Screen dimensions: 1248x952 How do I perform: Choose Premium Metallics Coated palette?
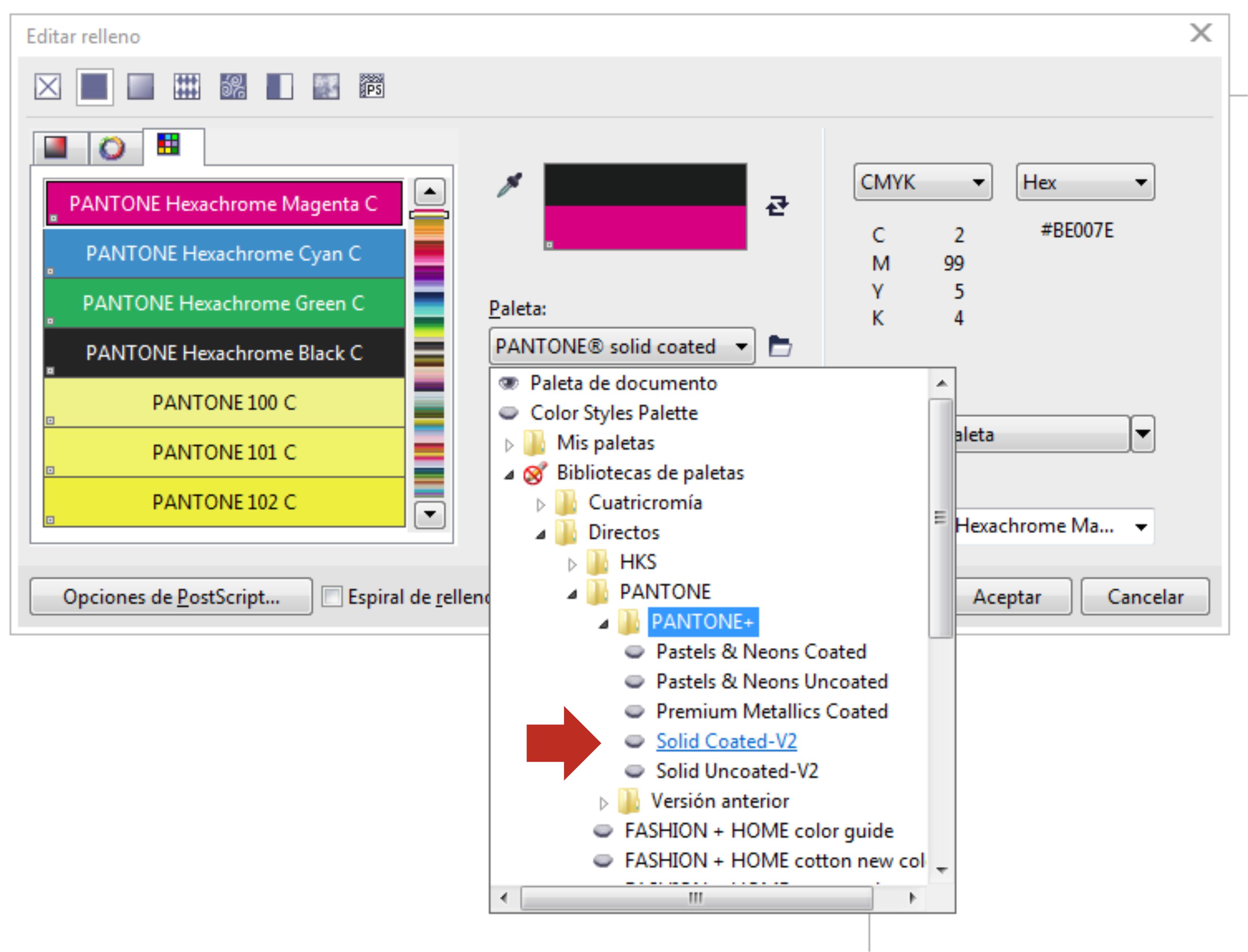(772, 711)
